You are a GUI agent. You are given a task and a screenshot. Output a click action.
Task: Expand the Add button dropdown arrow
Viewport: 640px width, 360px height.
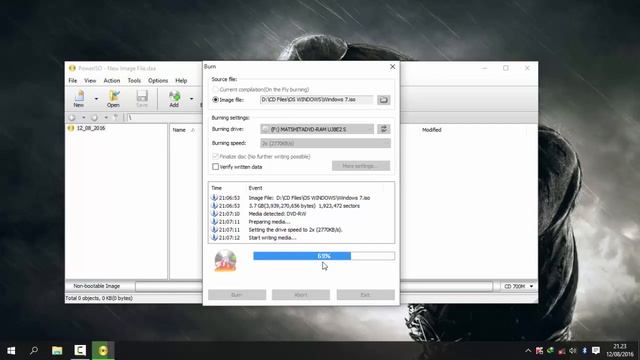[191, 99]
